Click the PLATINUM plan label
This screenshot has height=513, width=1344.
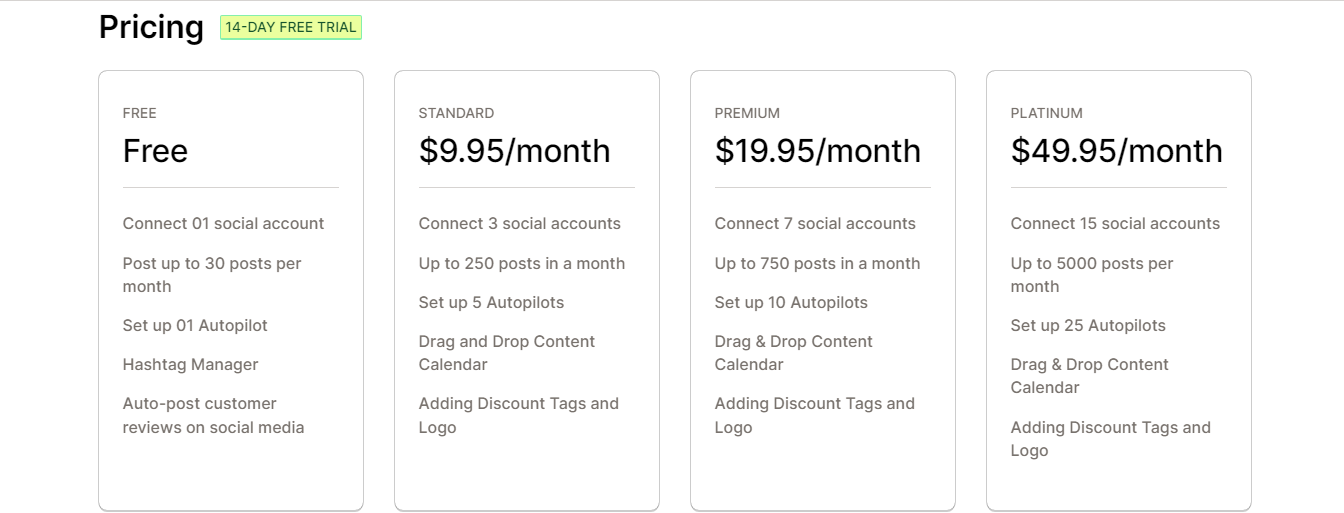[x=1046, y=113]
